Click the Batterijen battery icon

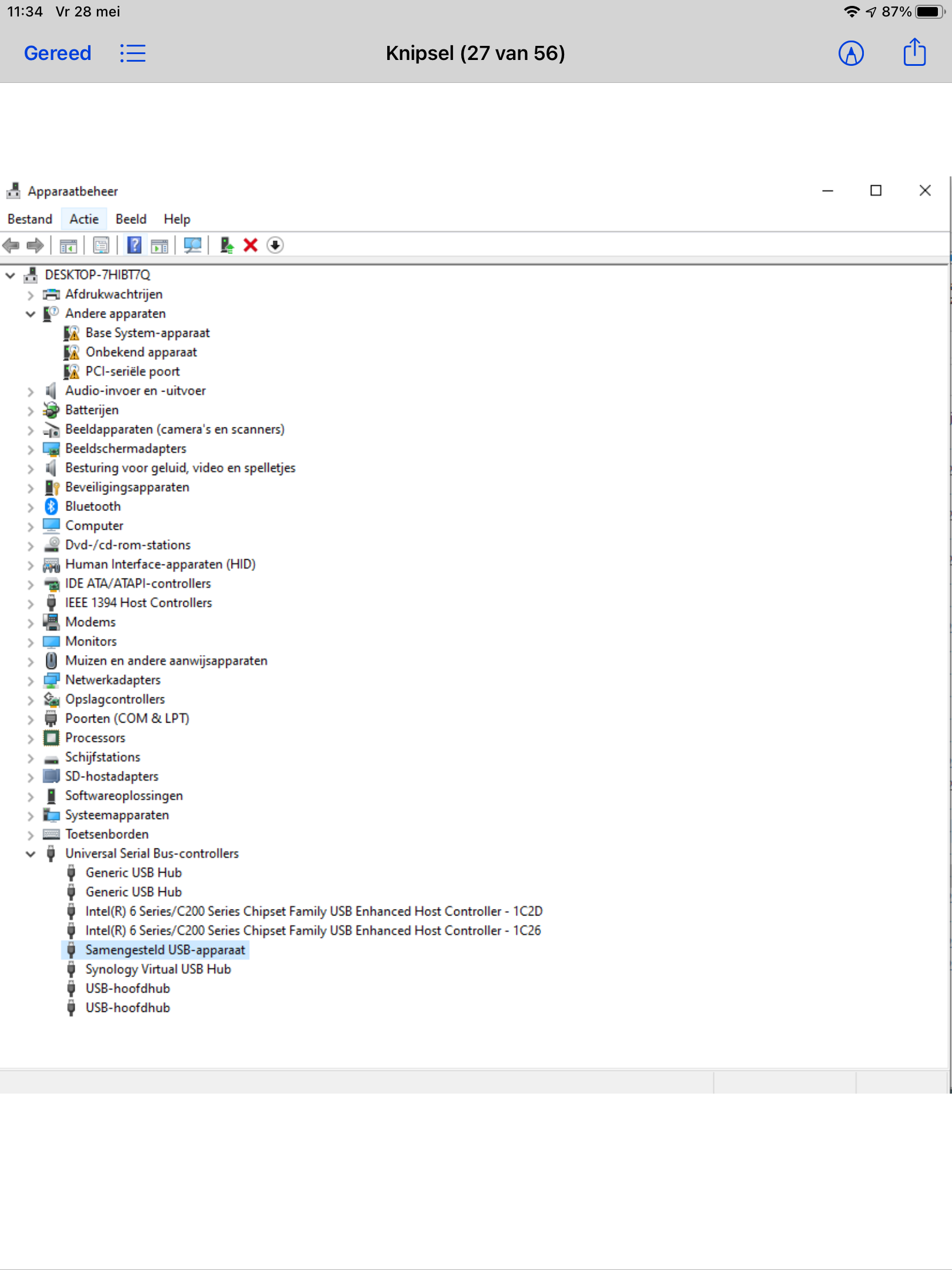(x=52, y=410)
